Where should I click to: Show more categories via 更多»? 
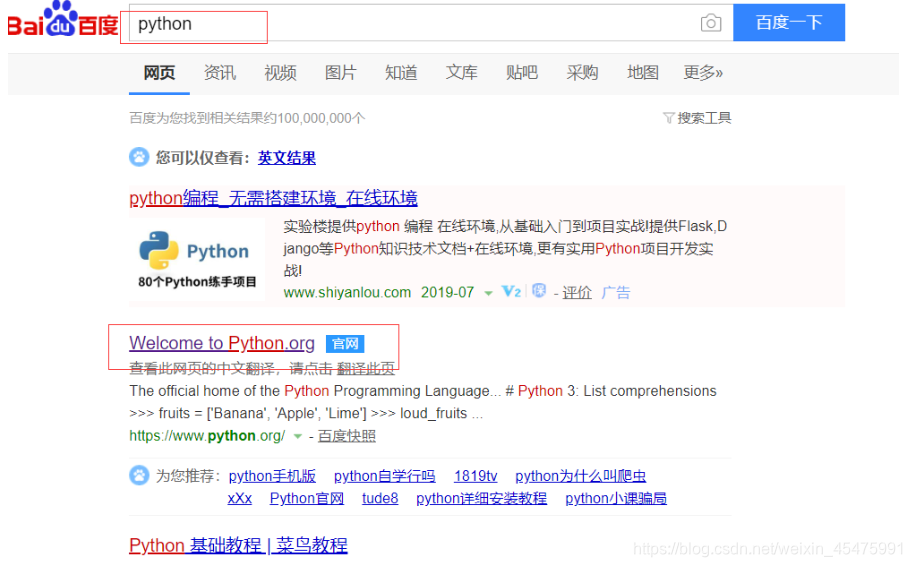pyautogui.click(x=703, y=73)
